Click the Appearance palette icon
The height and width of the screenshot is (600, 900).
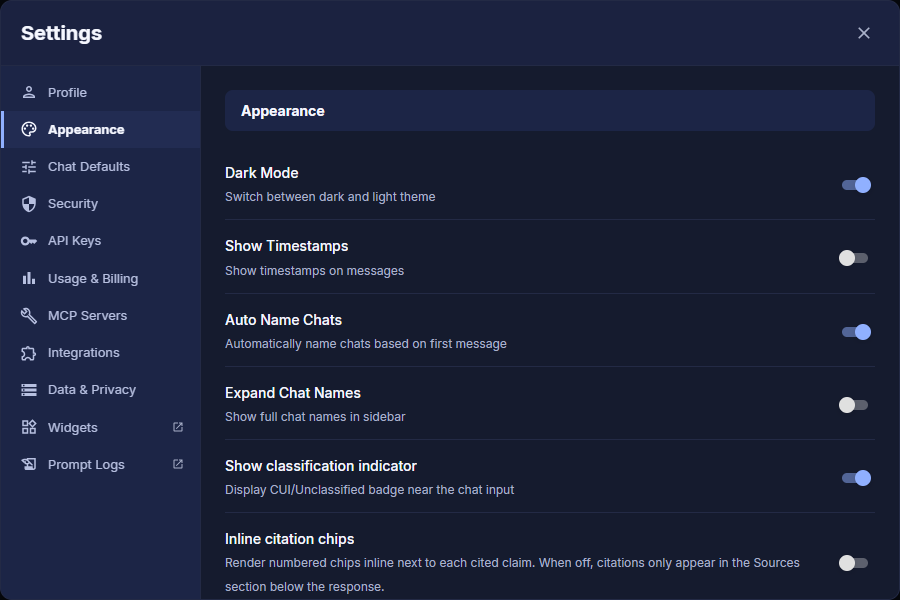tap(29, 130)
